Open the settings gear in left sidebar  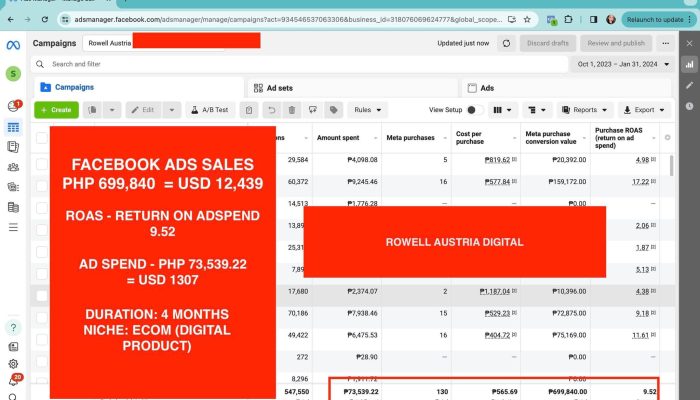click(13, 363)
